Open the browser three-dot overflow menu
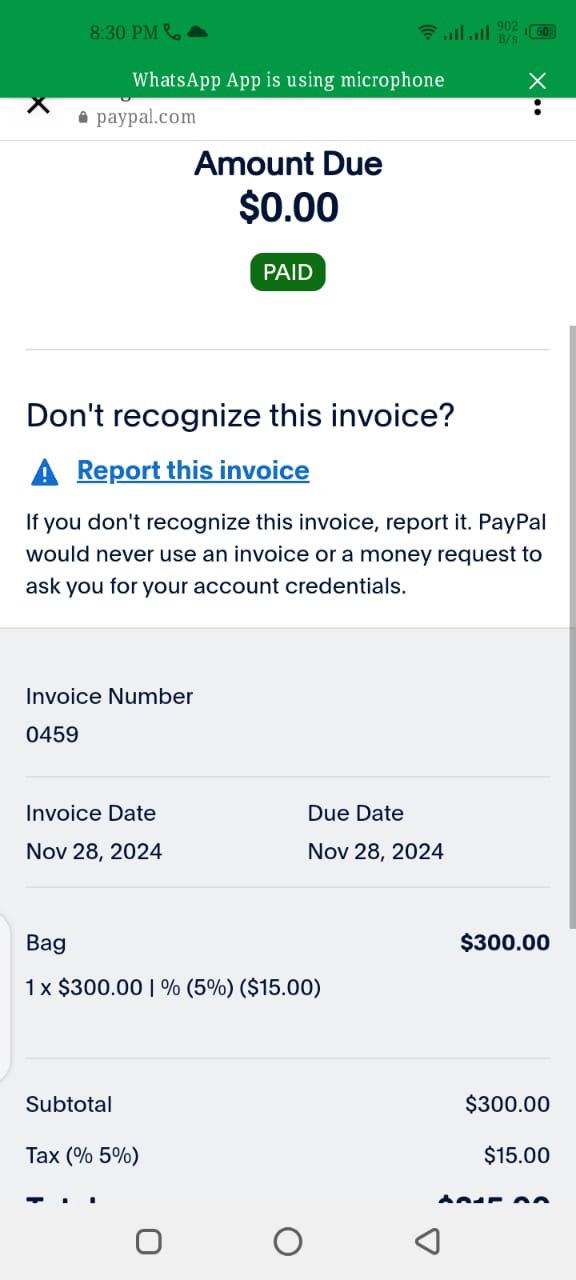The height and width of the screenshot is (1280, 576). pos(538,106)
